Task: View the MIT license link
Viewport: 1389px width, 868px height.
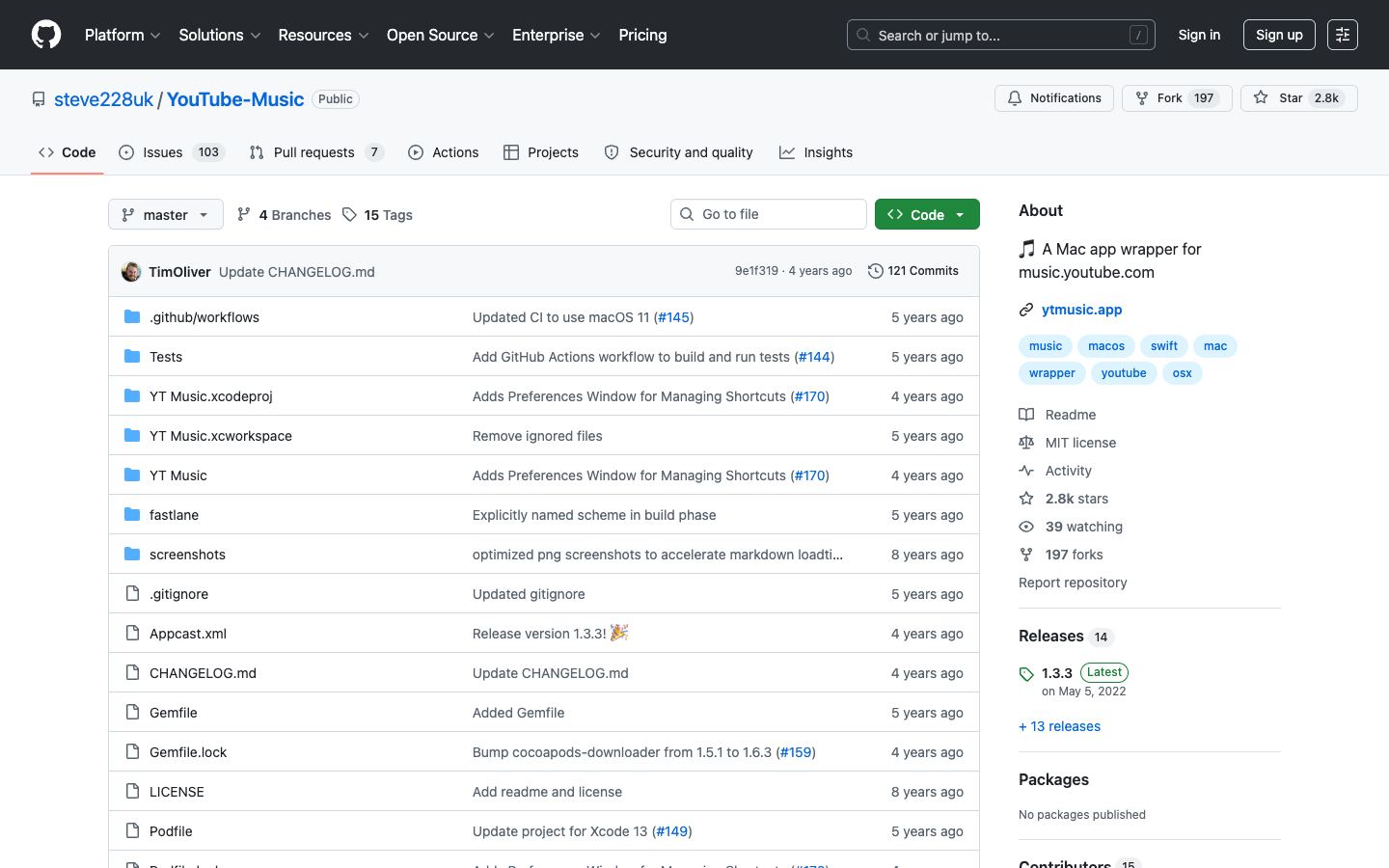Action: click(1068, 443)
